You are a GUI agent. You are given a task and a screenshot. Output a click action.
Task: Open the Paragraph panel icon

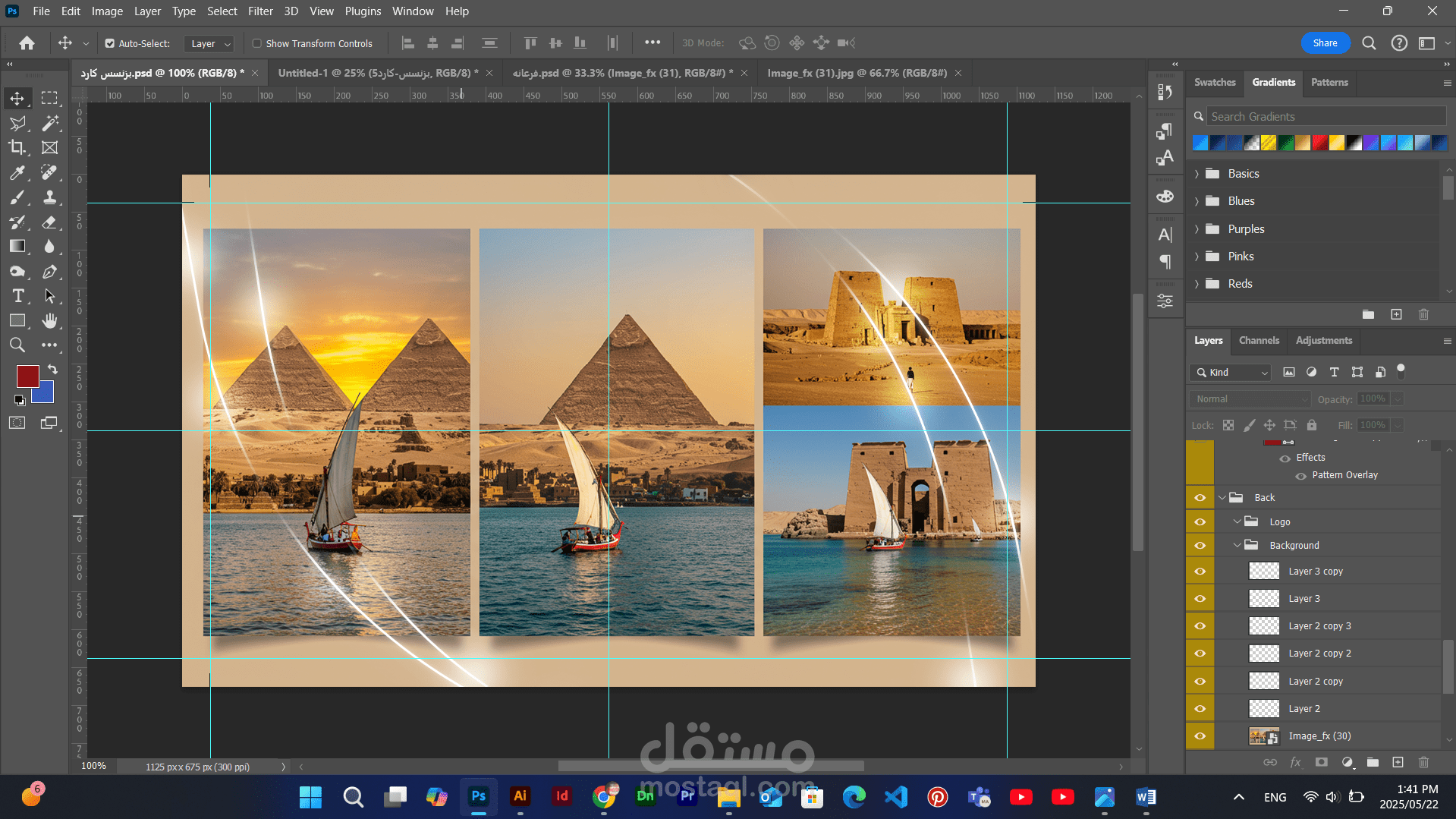tap(1165, 262)
